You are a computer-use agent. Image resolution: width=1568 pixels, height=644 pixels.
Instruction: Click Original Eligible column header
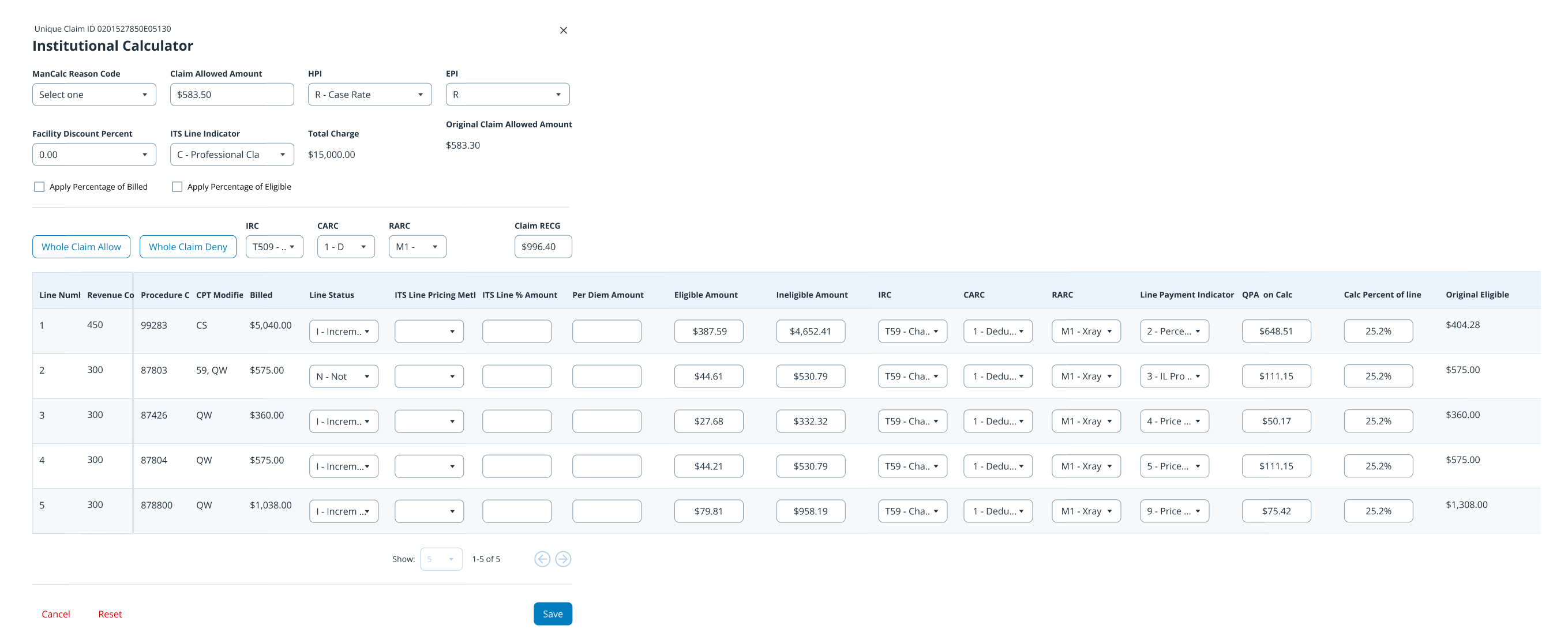point(1477,295)
